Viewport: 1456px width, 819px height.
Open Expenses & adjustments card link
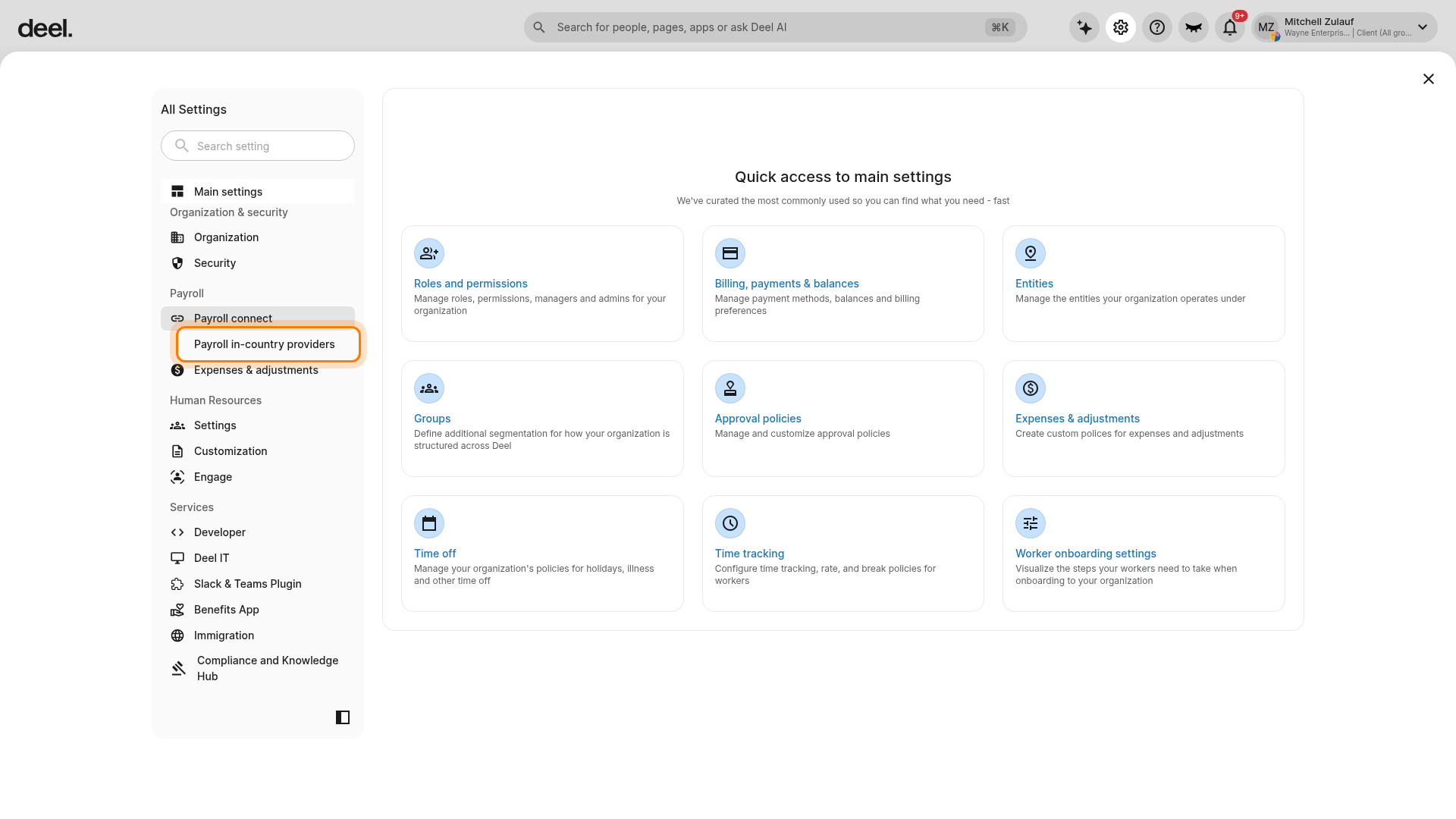coord(1078,419)
